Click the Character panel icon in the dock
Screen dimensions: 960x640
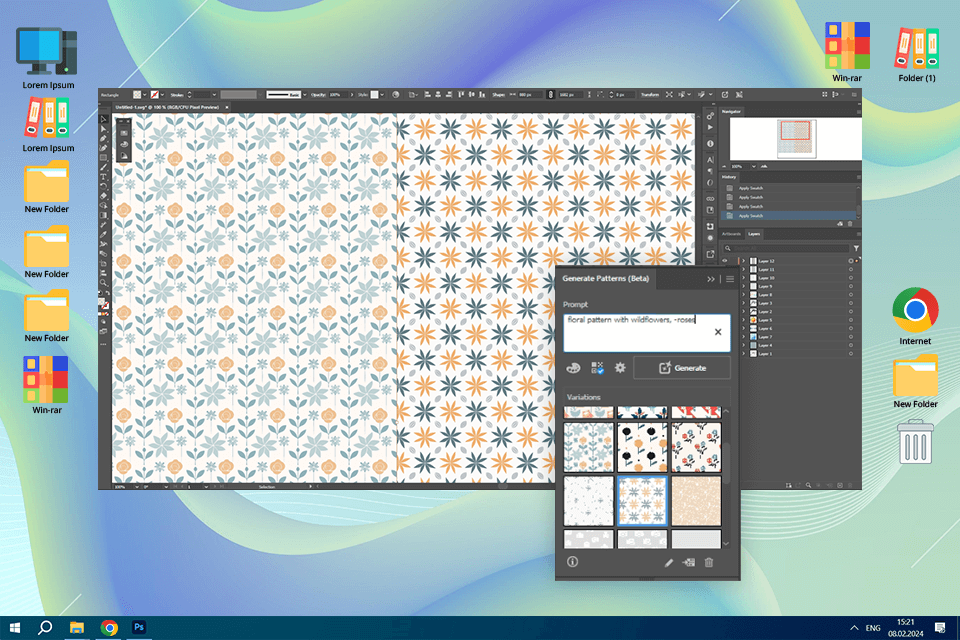click(x=710, y=160)
